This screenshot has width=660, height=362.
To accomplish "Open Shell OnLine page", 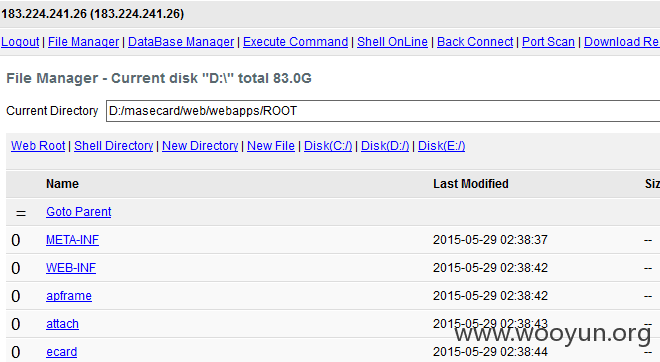I will coord(392,42).
